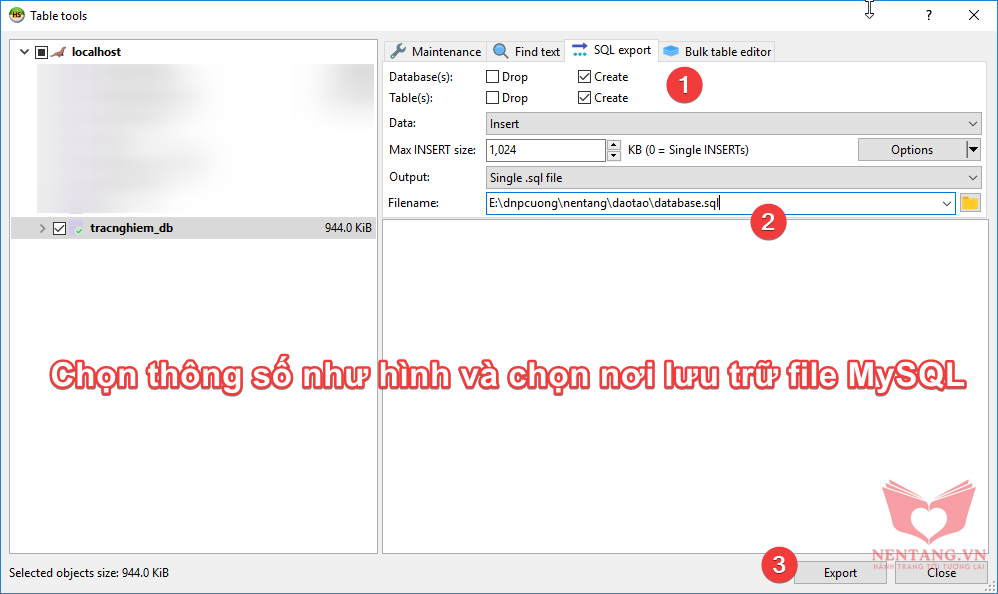Switch to the Maintenance tab
The width and height of the screenshot is (998, 594).
tap(435, 51)
